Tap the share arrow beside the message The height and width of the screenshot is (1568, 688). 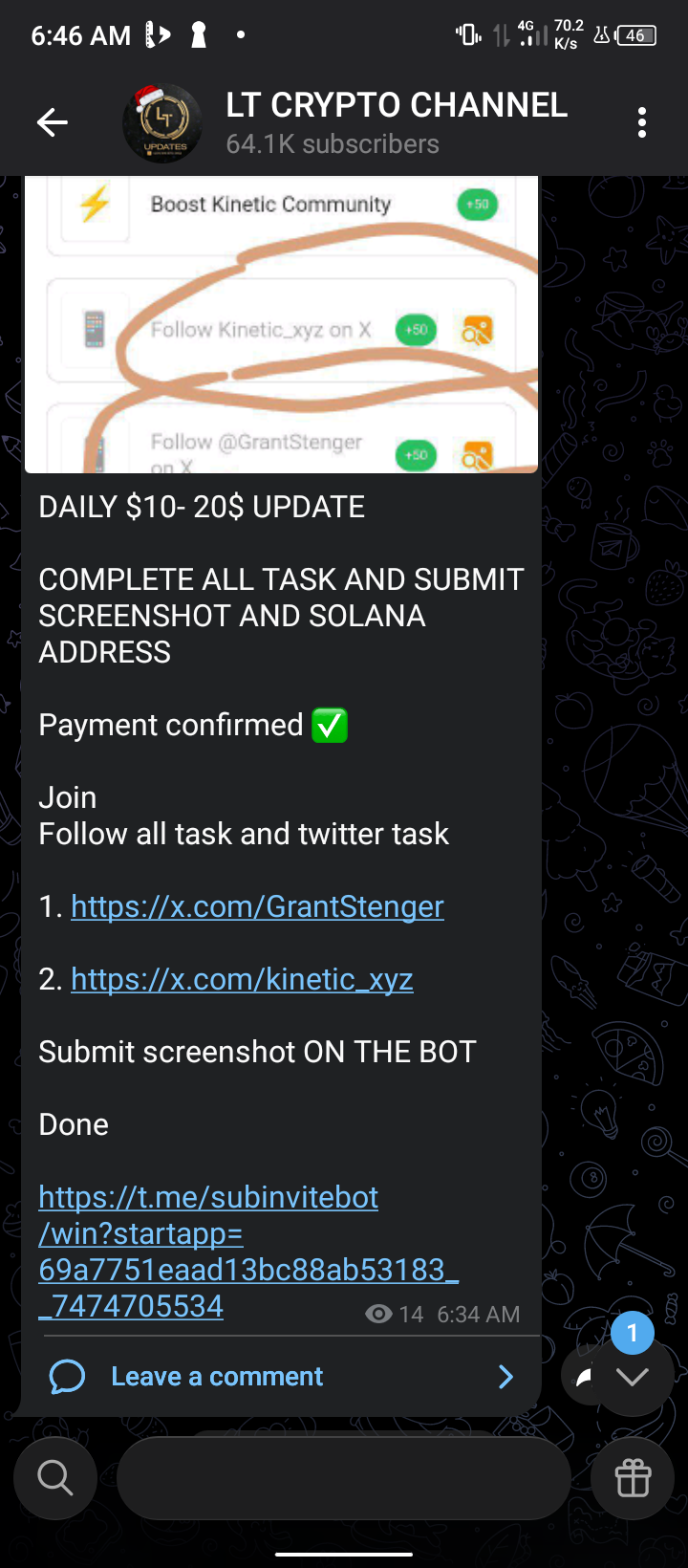(584, 1377)
